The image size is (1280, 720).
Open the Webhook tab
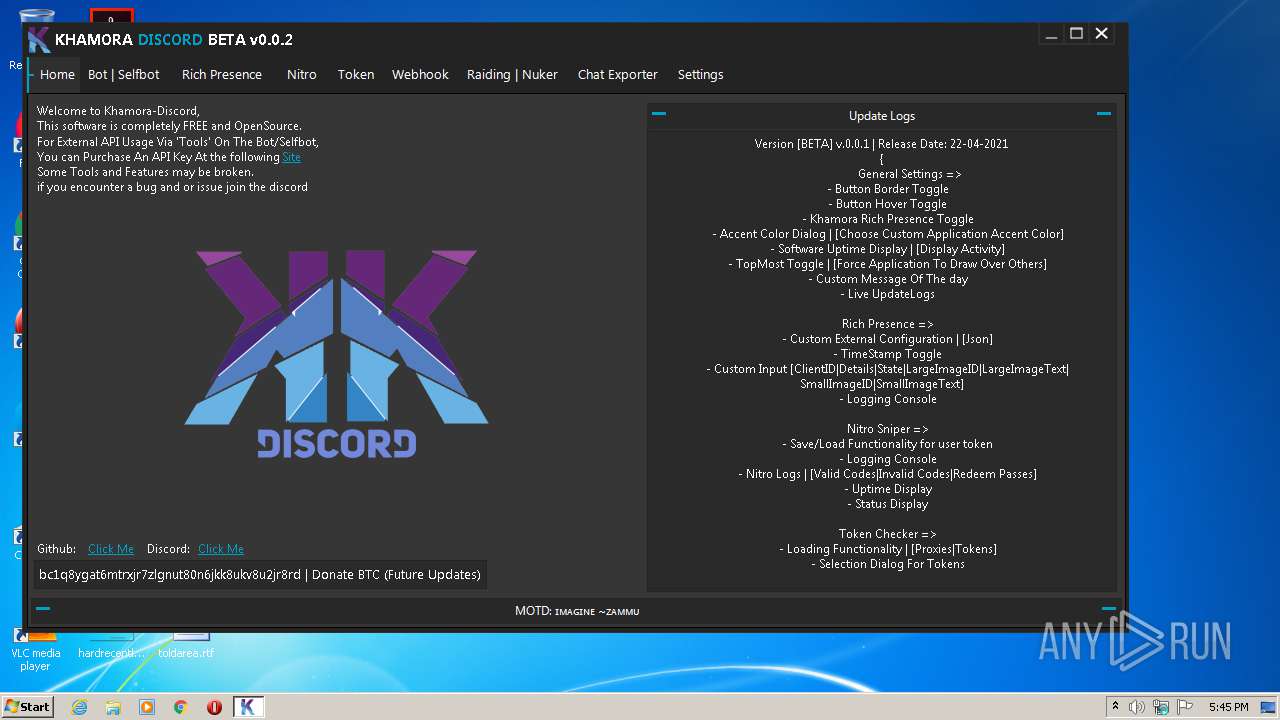[420, 75]
